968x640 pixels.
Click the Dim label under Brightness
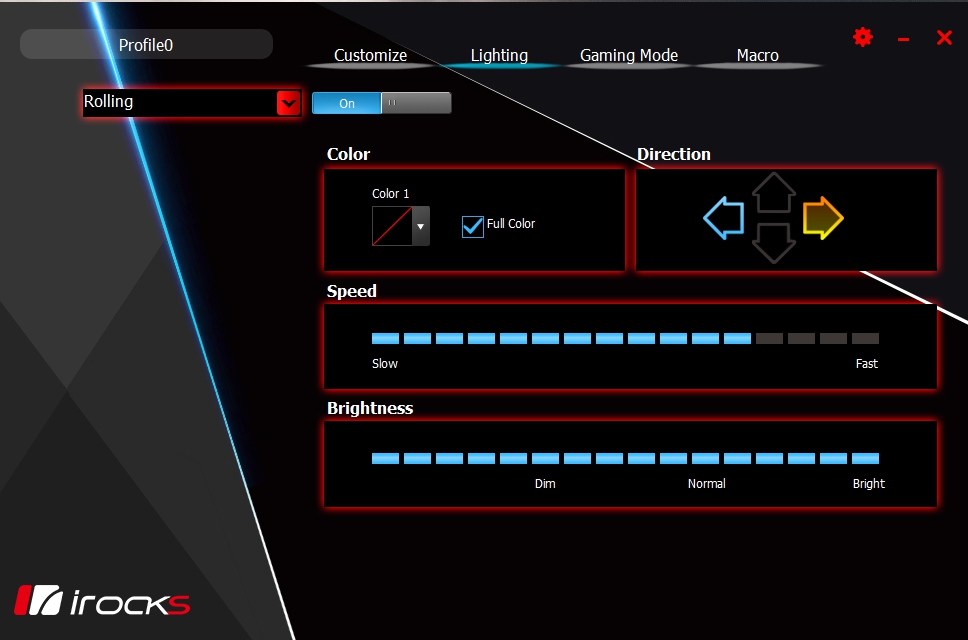545,483
